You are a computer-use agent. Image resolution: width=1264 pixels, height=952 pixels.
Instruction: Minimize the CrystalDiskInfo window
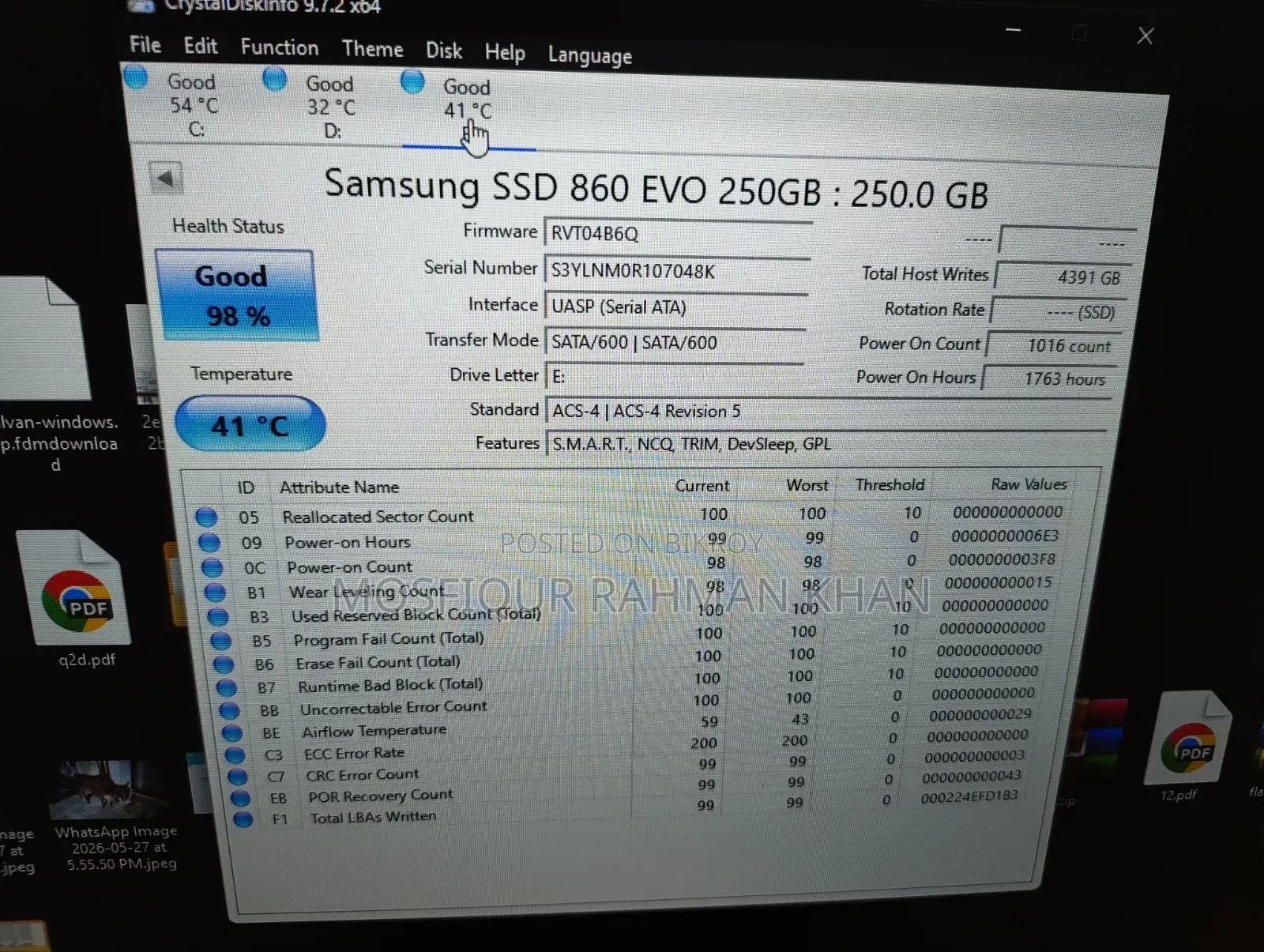[x=1014, y=30]
